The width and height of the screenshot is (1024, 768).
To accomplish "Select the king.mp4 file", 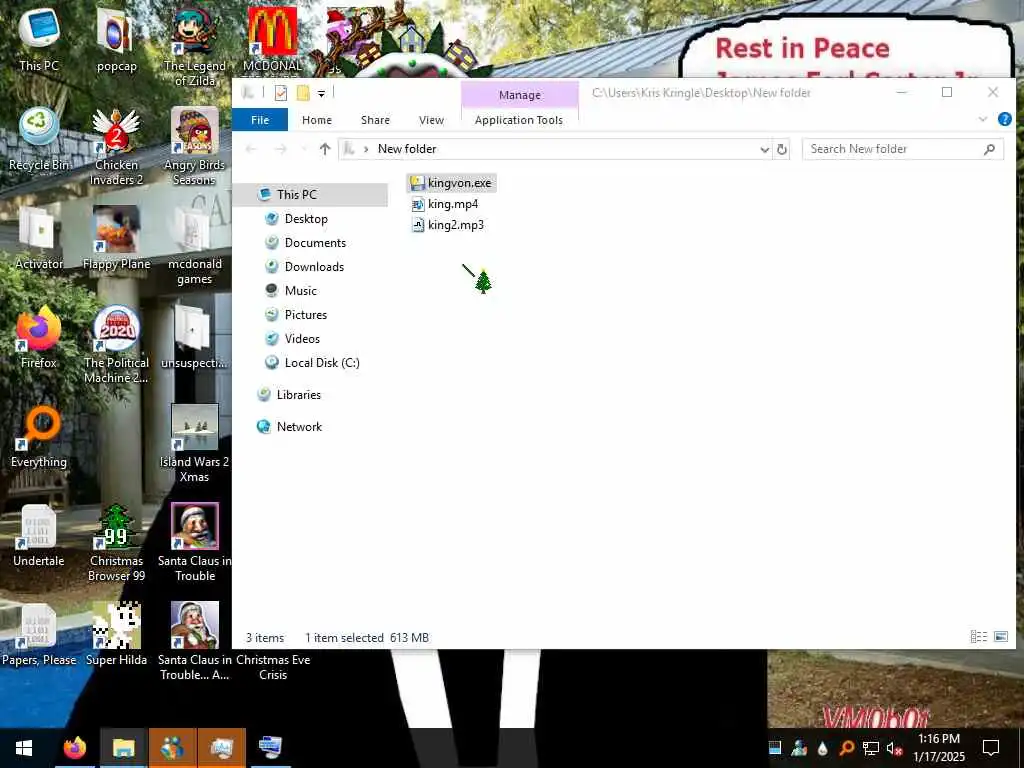I will click(445, 204).
